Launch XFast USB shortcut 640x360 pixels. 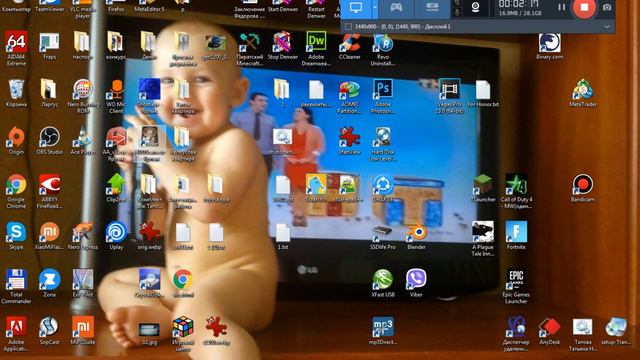pyautogui.click(x=383, y=283)
